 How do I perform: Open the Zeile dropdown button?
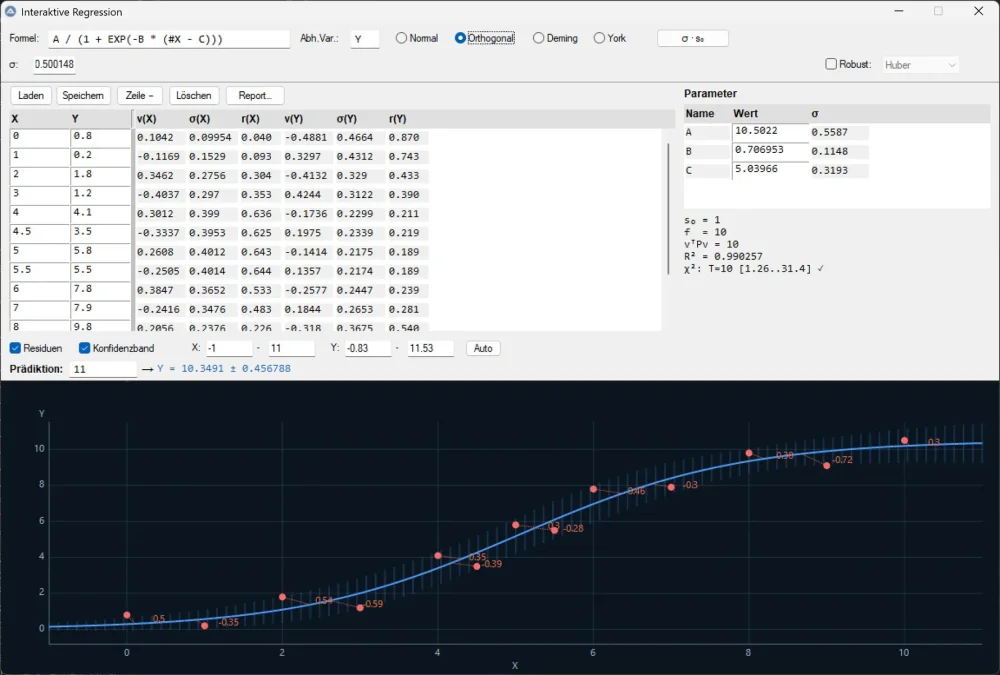[x=140, y=96]
